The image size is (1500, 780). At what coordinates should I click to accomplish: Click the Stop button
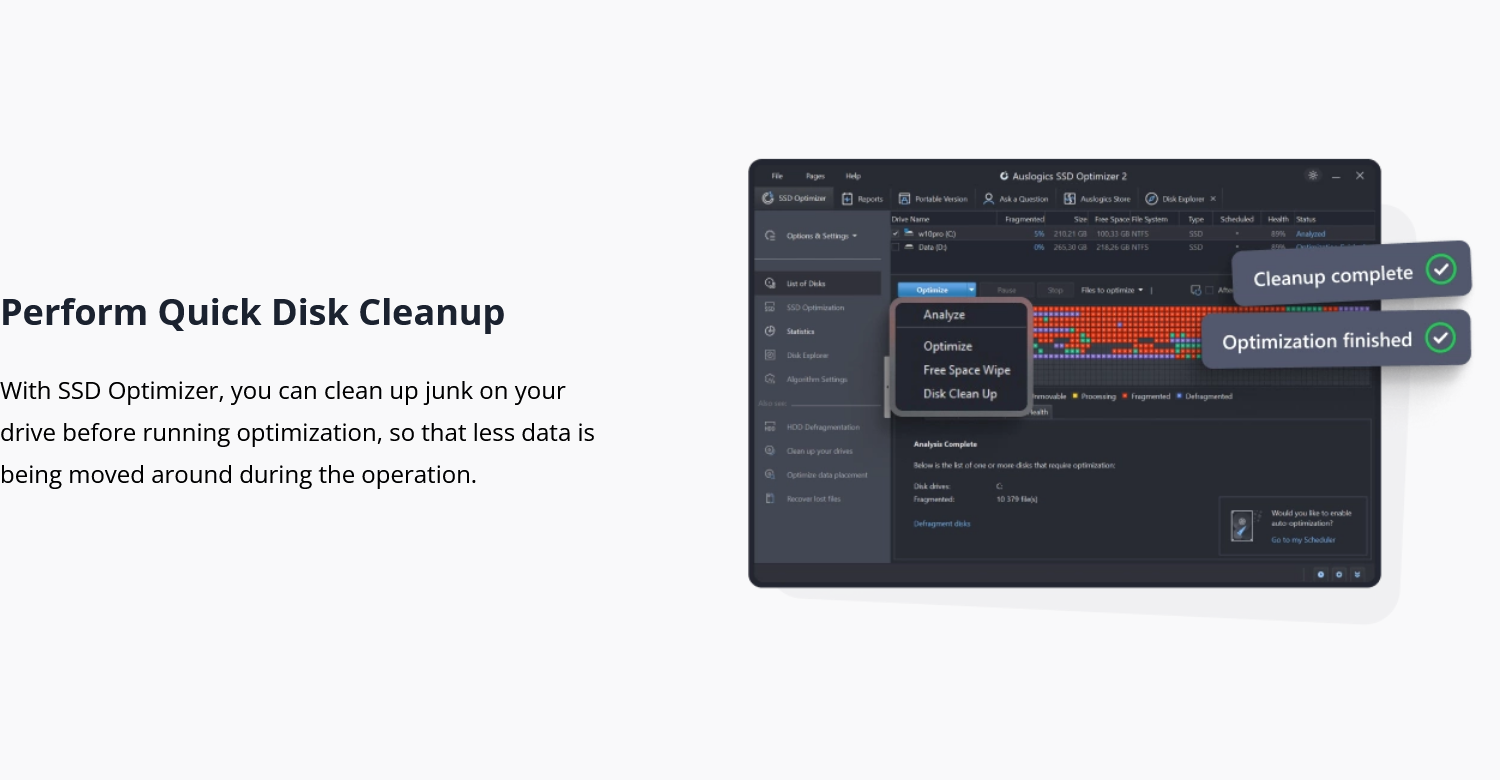pyautogui.click(x=1055, y=290)
